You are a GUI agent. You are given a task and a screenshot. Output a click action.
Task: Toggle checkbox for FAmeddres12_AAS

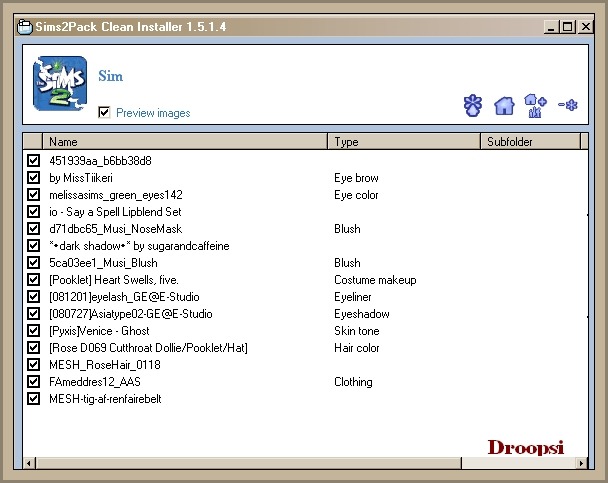[33, 381]
